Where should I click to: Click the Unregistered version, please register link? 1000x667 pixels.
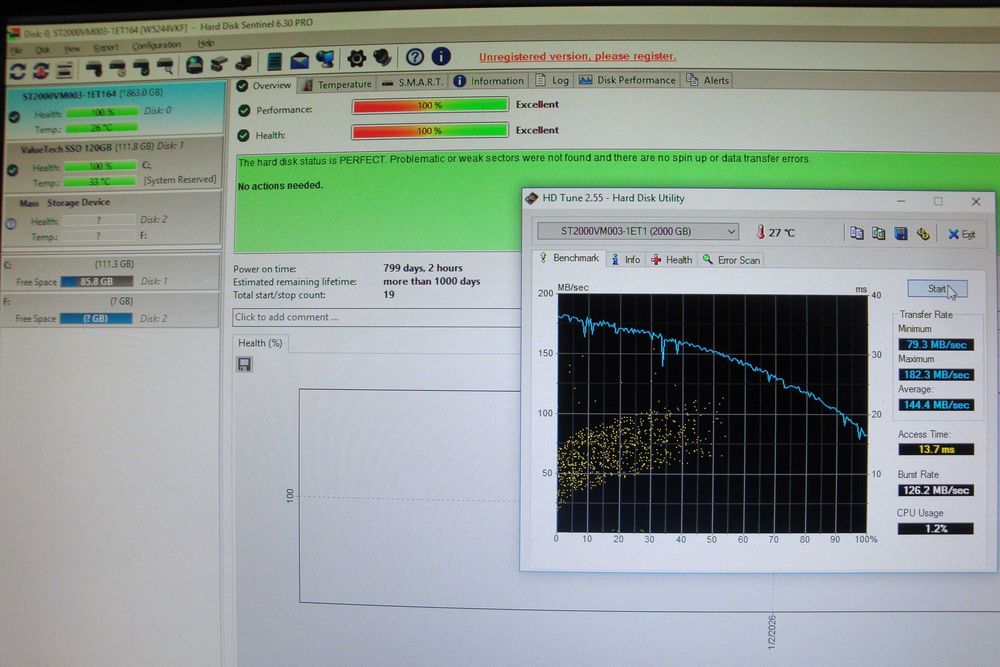[577, 56]
